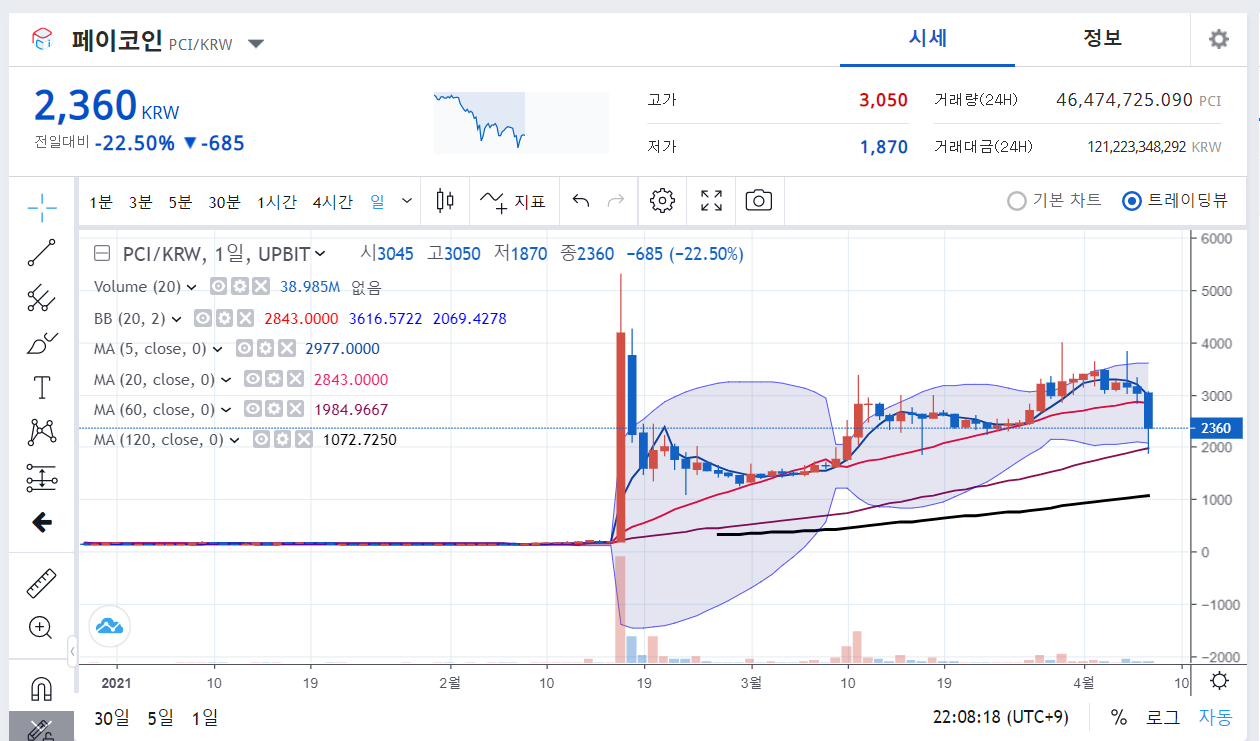1260x741 pixels.
Task: Open the indicators (지표) menu
Action: pyautogui.click(x=513, y=201)
